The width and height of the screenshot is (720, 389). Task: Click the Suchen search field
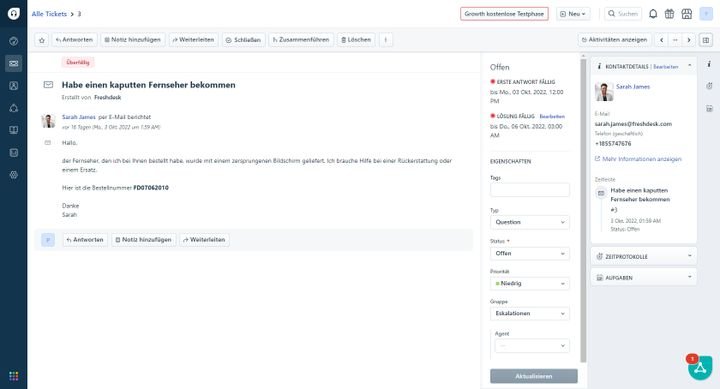623,14
